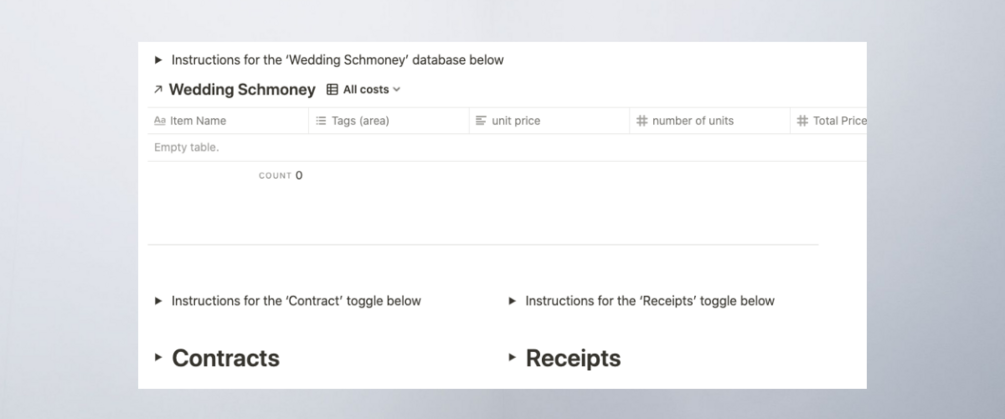Expand the Receipts heading toggle
1005x419 pixels.
(513, 358)
